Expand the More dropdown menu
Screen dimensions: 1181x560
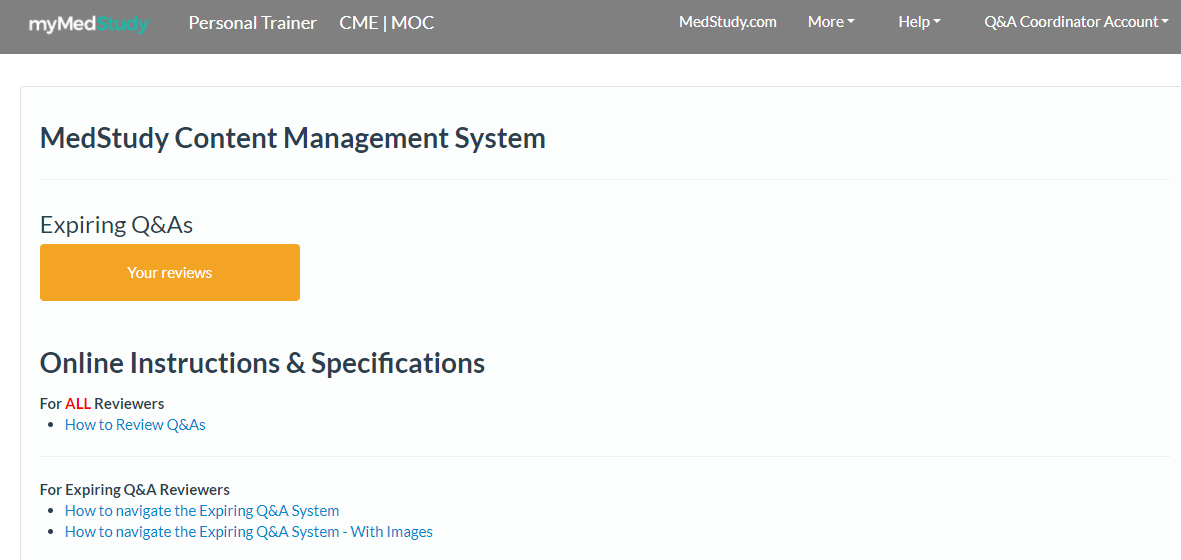pos(831,22)
